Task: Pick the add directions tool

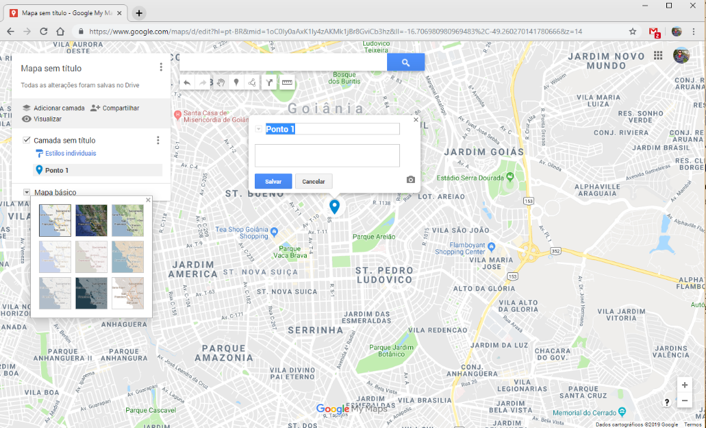Action: coord(269,83)
